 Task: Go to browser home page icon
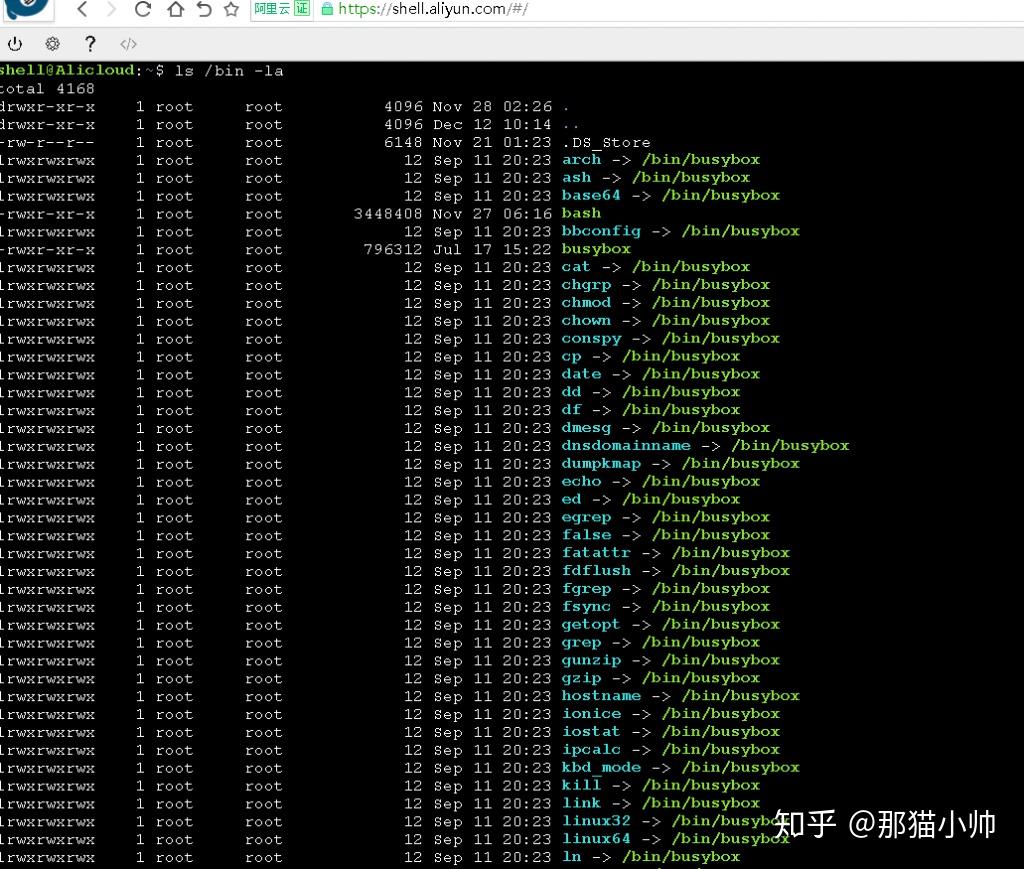click(x=175, y=8)
